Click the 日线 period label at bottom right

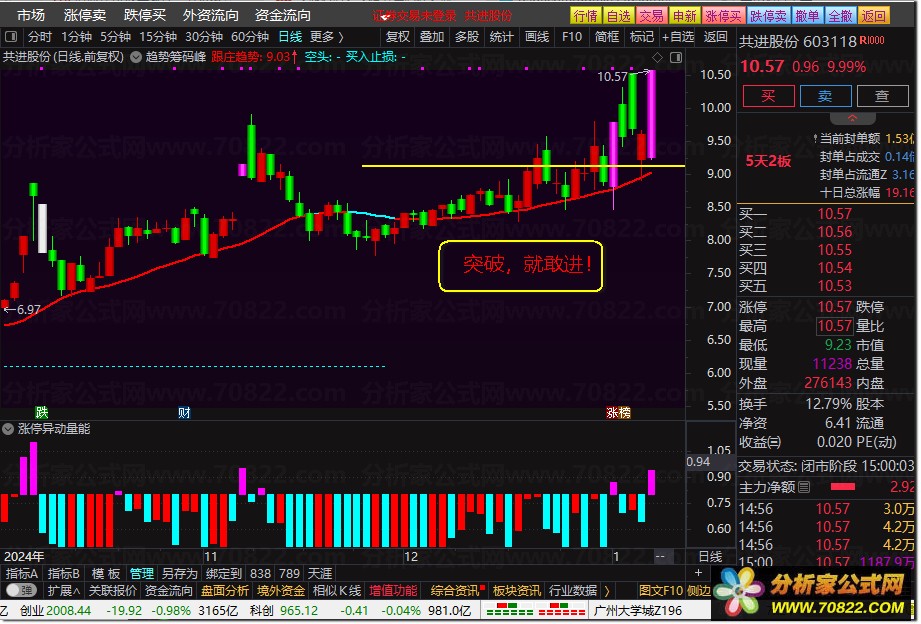(711, 556)
